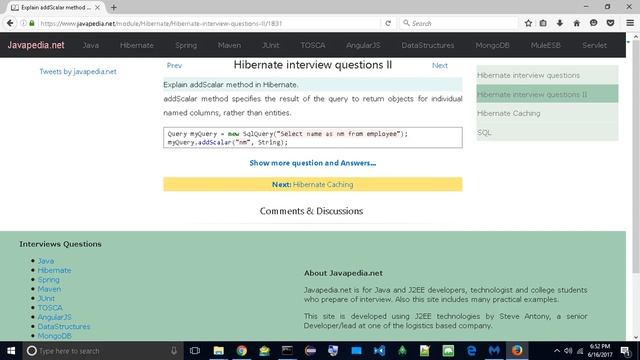This screenshot has height=360, width=640.
Task: Select Hibernate interview questions II in sidebar
Action: click(547, 94)
